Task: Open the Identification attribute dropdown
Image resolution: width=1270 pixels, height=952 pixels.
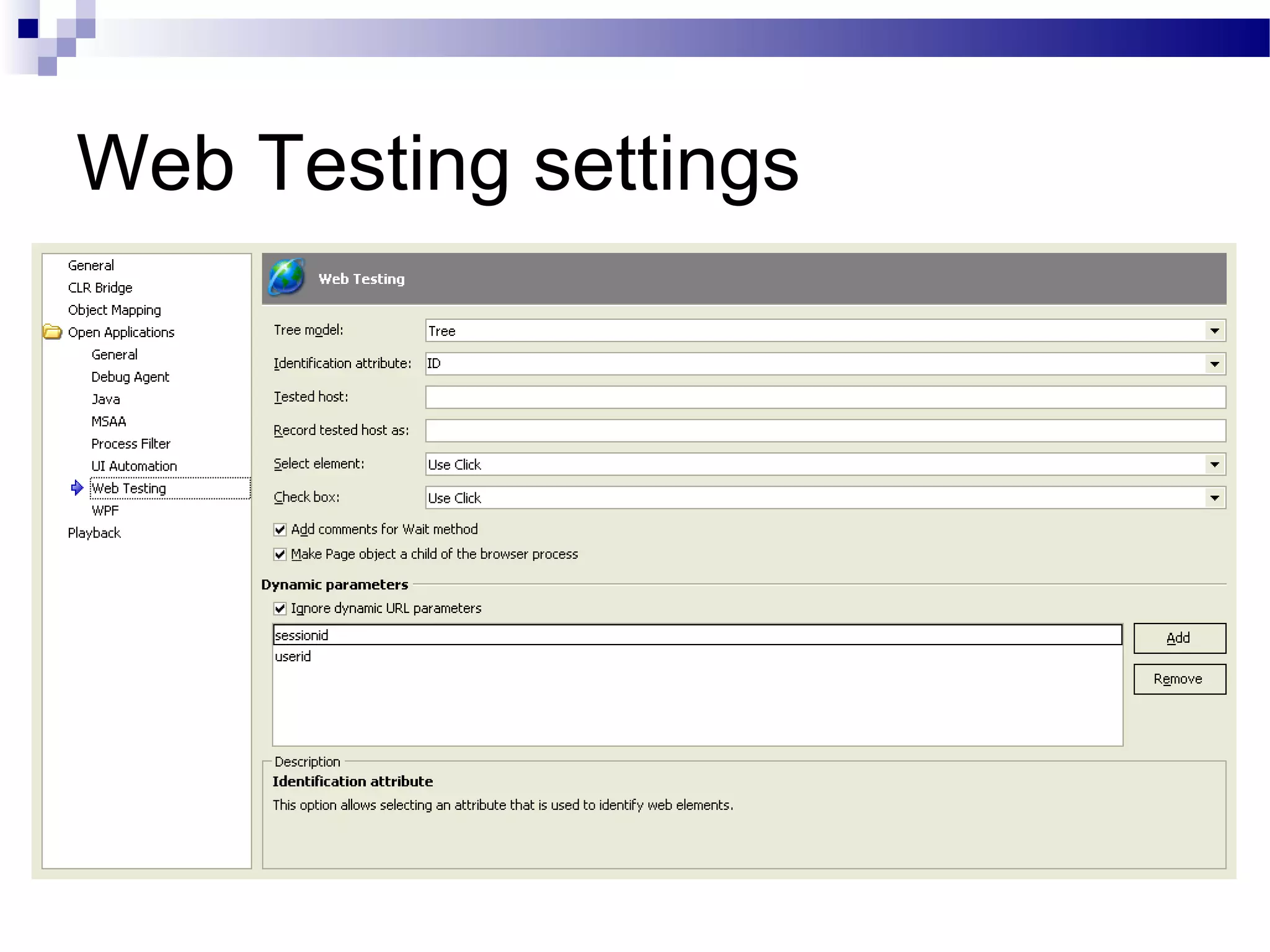Action: 1214,364
